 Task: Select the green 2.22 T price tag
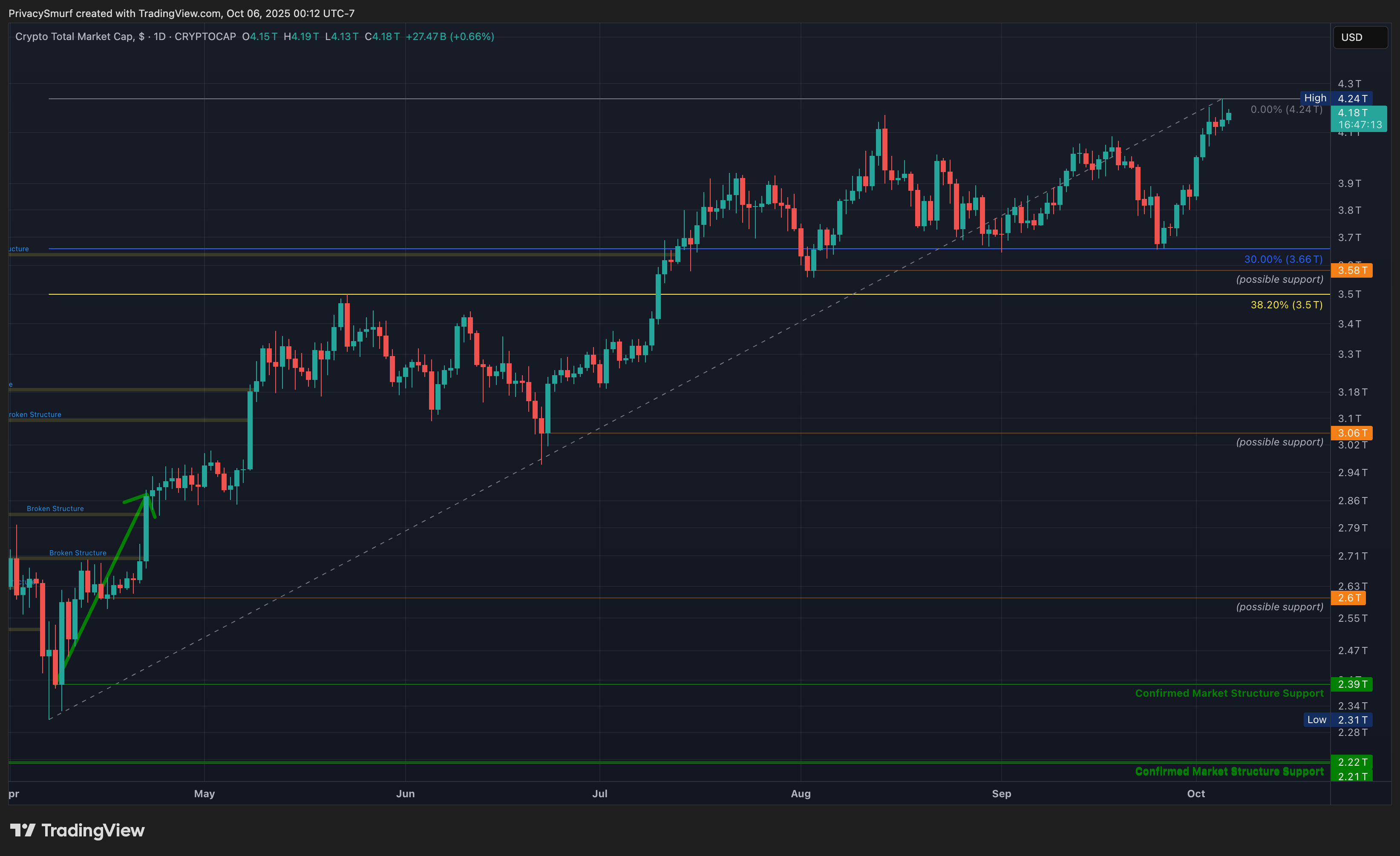pos(1351,762)
